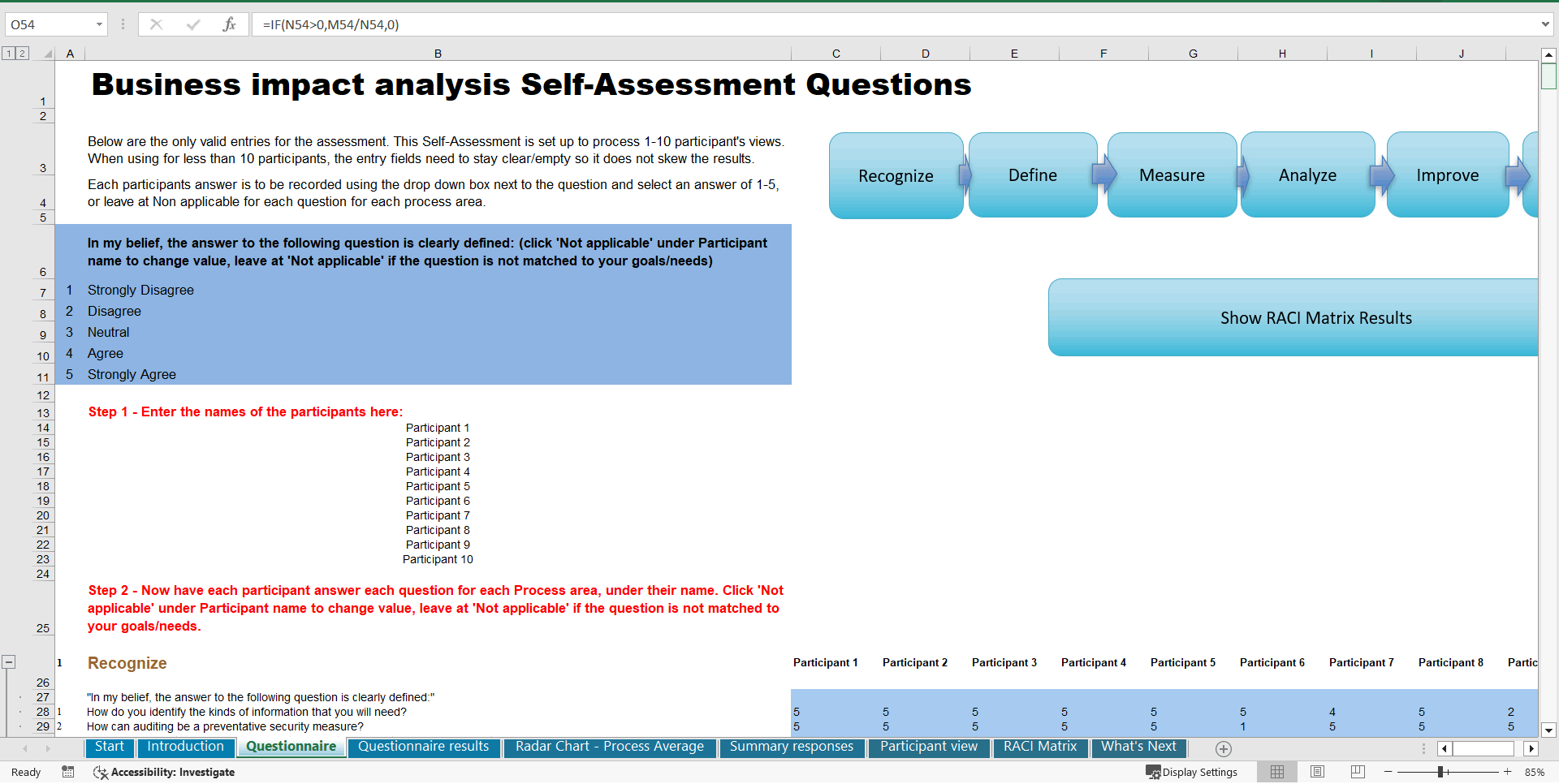1559x784 pixels.
Task: Click the right arrow of the horizontal scrollbar
Action: 1532,749
